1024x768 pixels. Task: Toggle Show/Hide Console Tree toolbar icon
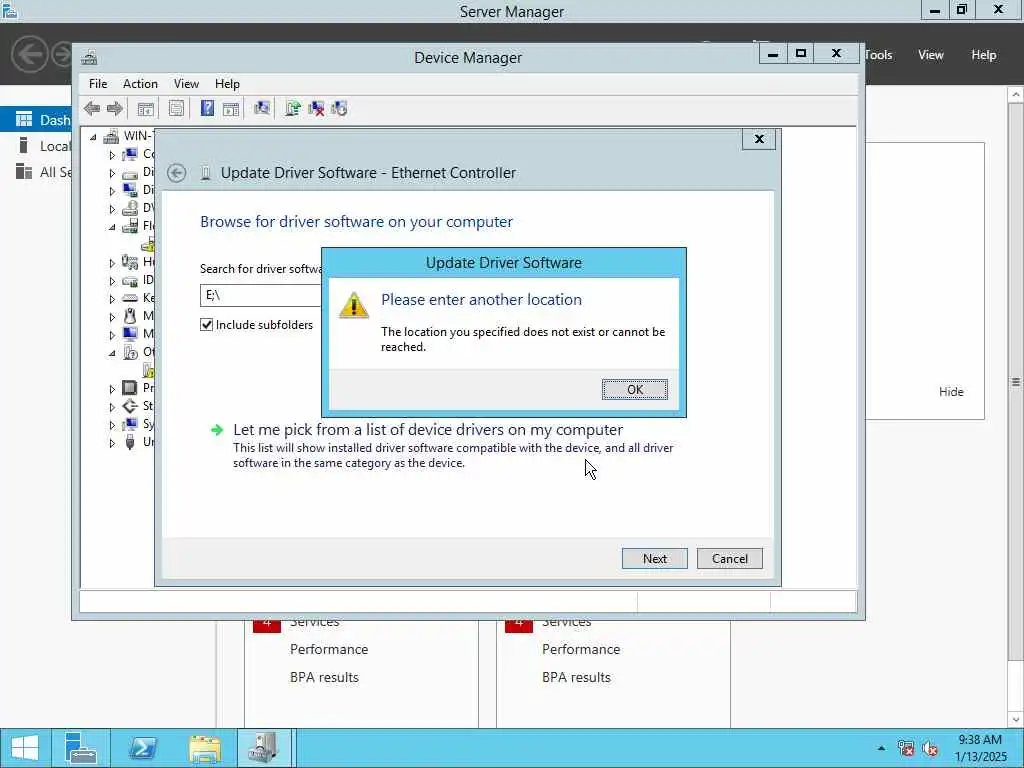coord(145,108)
